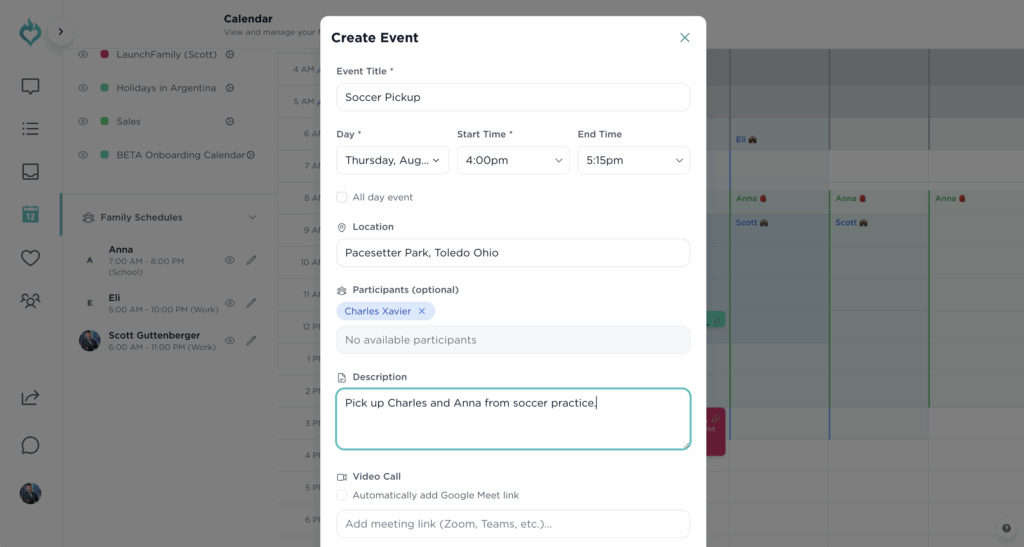The width and height of the screenshot is (1024, 547).
Task: Enable the All day event checkbox
Action: pos(342,198)
